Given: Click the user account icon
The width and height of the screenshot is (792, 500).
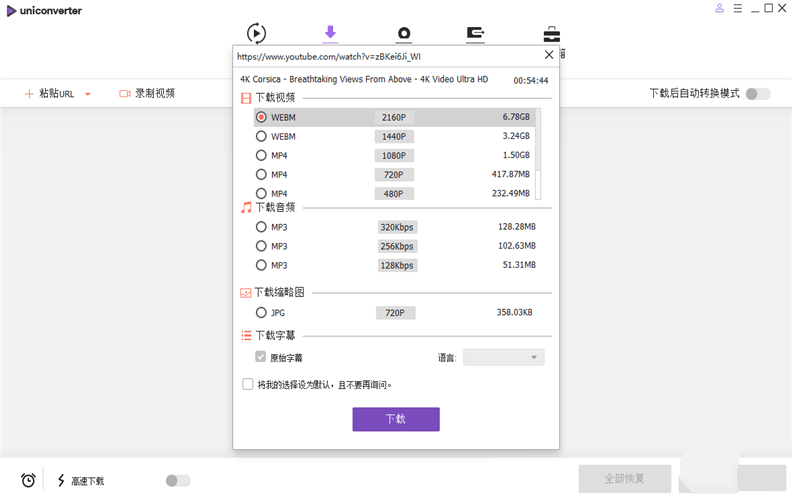Looking at the screenshot, I should tap(719, 9).
